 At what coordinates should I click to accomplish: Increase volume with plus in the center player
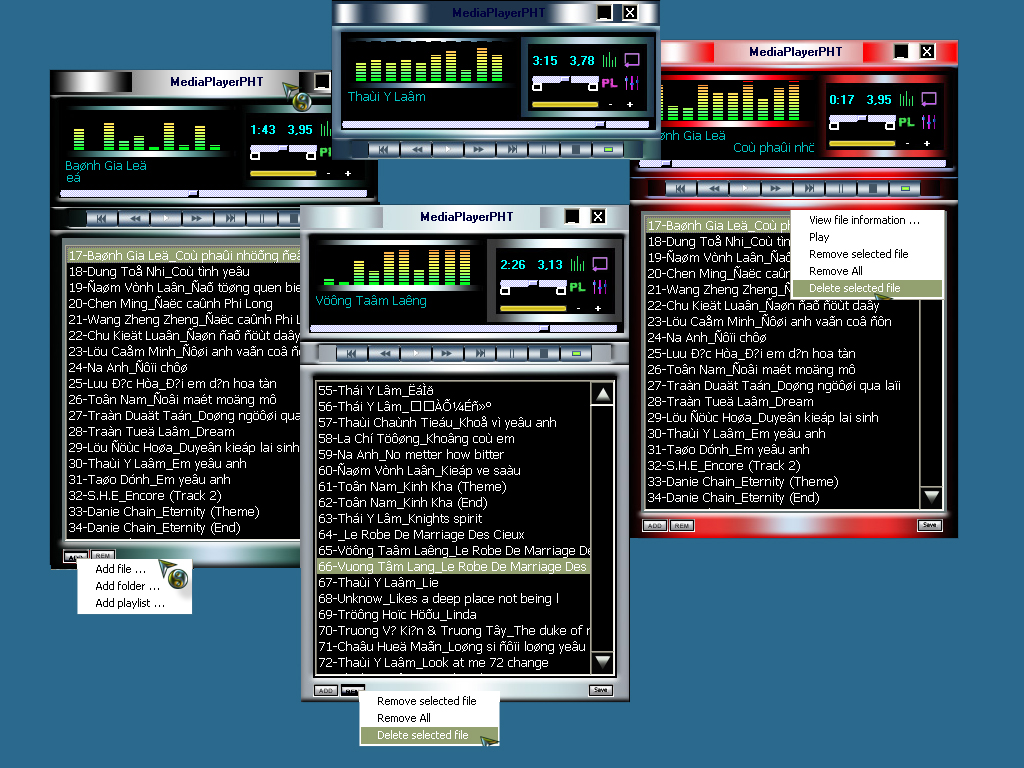597,308
